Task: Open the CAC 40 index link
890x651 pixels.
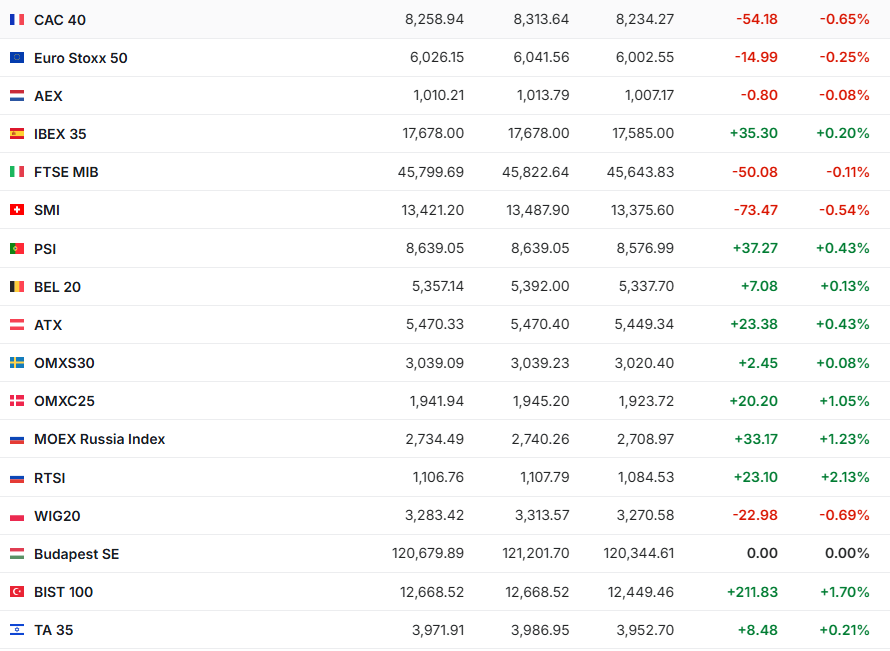Action: (x=60, y=20)
